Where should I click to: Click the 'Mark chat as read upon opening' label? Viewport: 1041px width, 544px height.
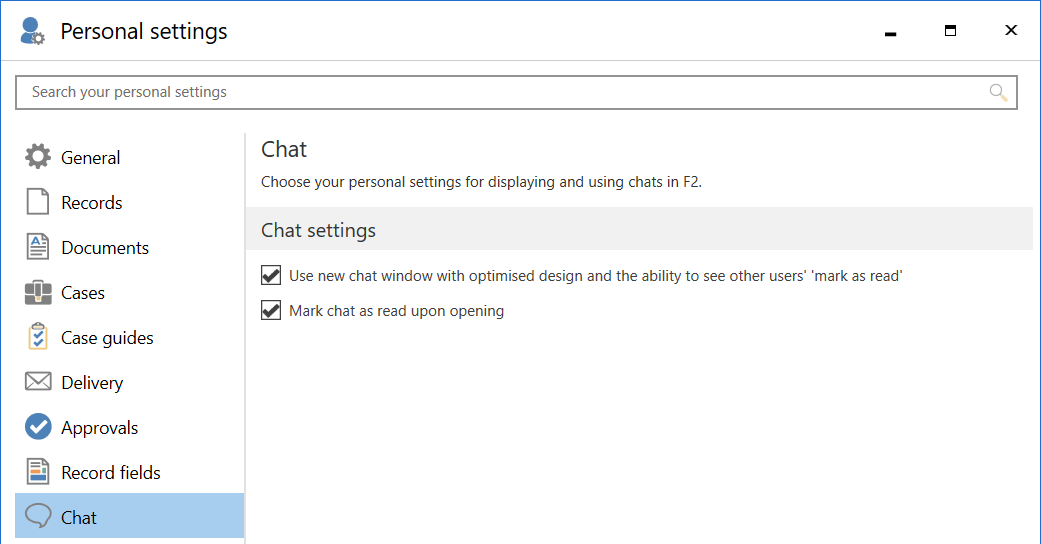tap(396, 311)
